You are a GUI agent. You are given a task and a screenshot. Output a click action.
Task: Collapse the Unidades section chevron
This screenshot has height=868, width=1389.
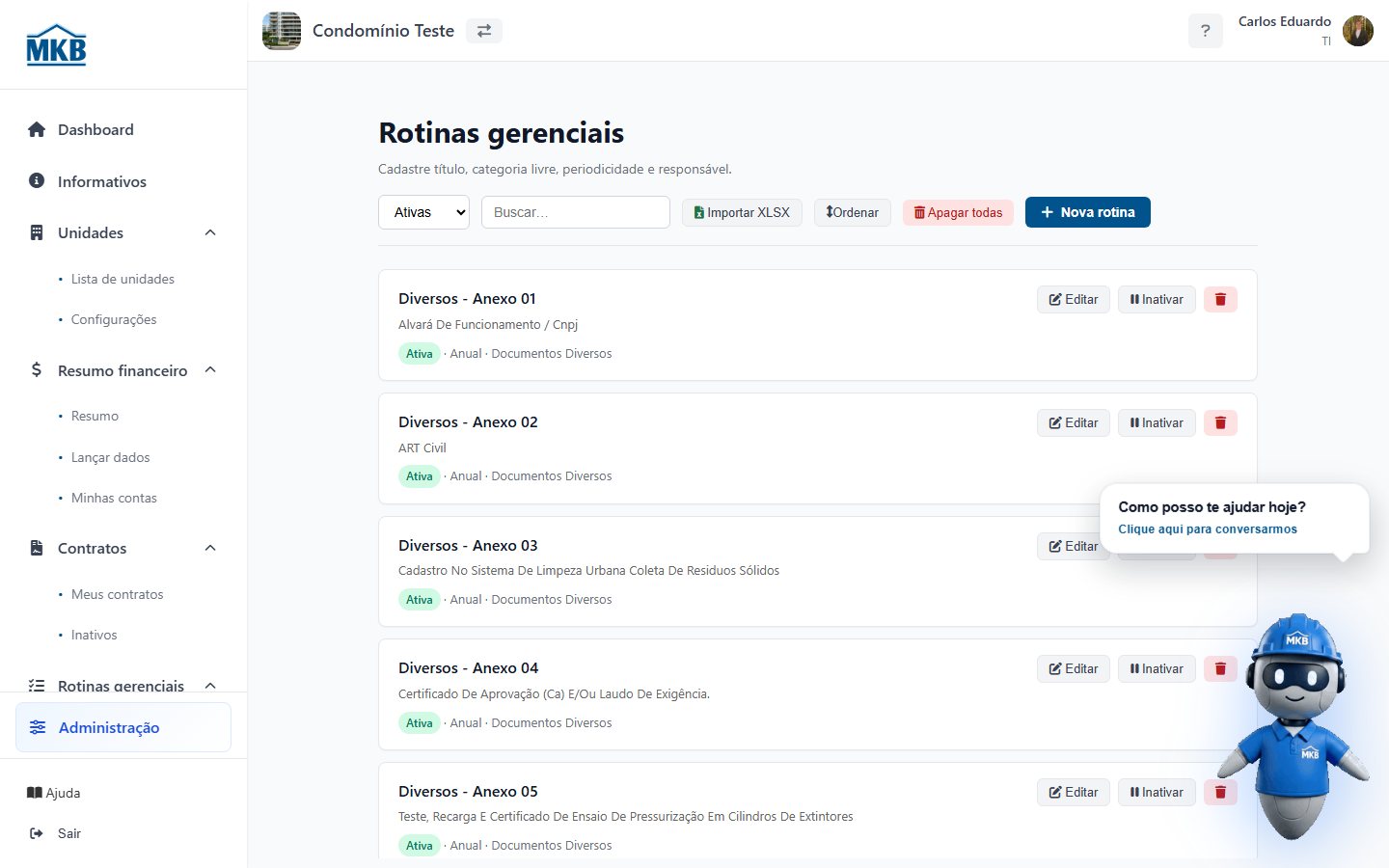click(x=210, y=232)
